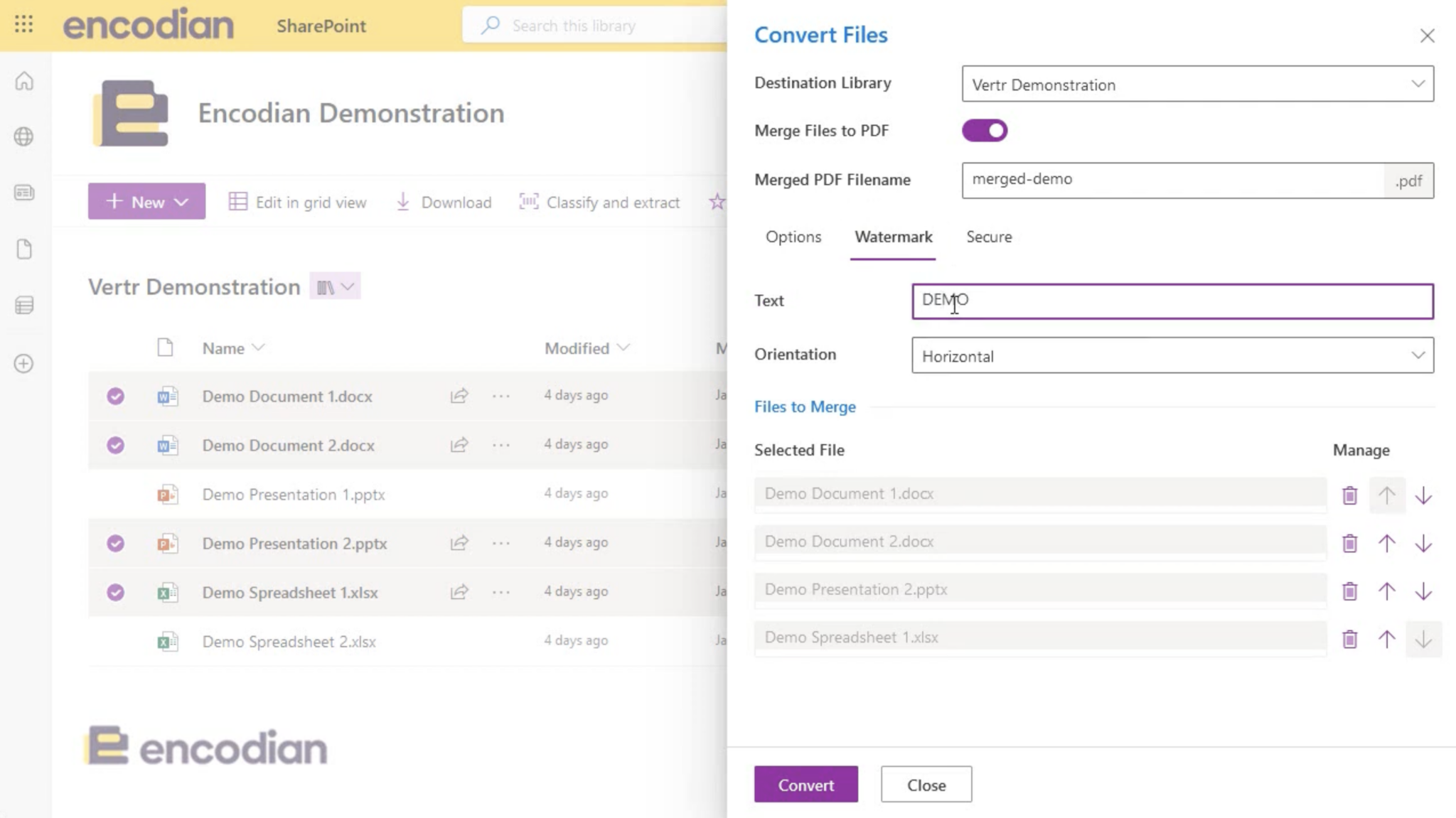The image size is (1456, 818).
Task: Click the watermark Text input field
Action: click(x=1172, y=301)
